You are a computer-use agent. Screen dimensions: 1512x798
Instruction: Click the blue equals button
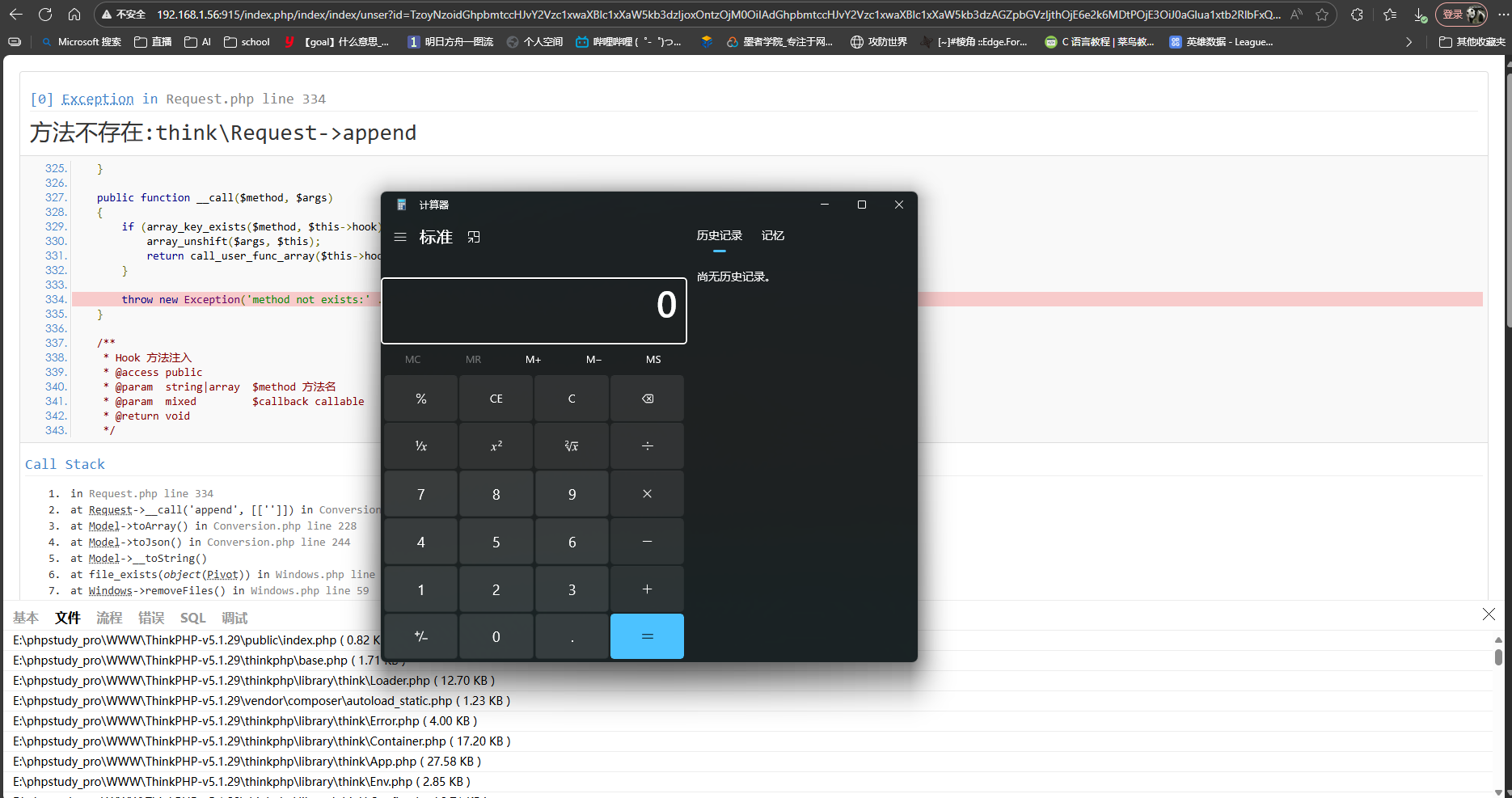647,636
